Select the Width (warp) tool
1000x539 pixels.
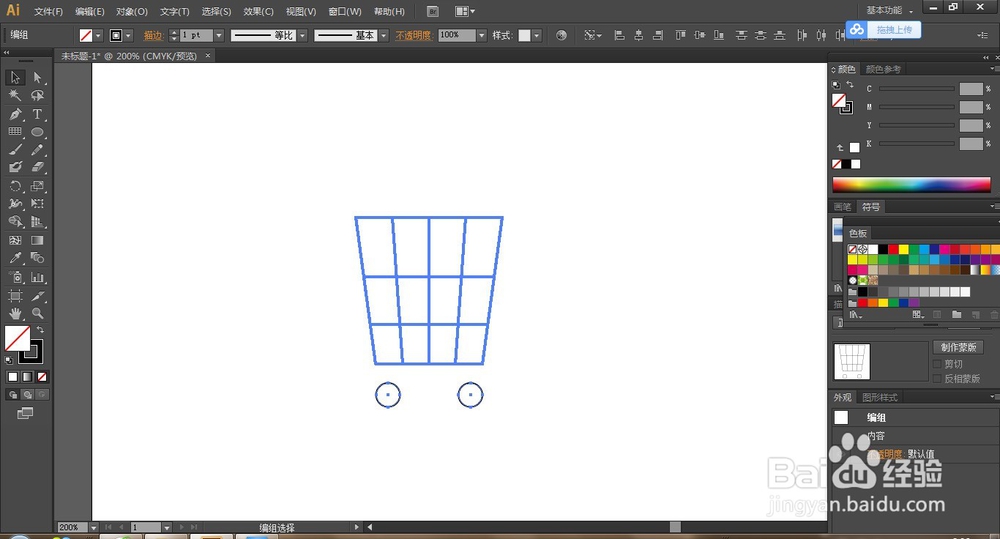click(15, 204)
